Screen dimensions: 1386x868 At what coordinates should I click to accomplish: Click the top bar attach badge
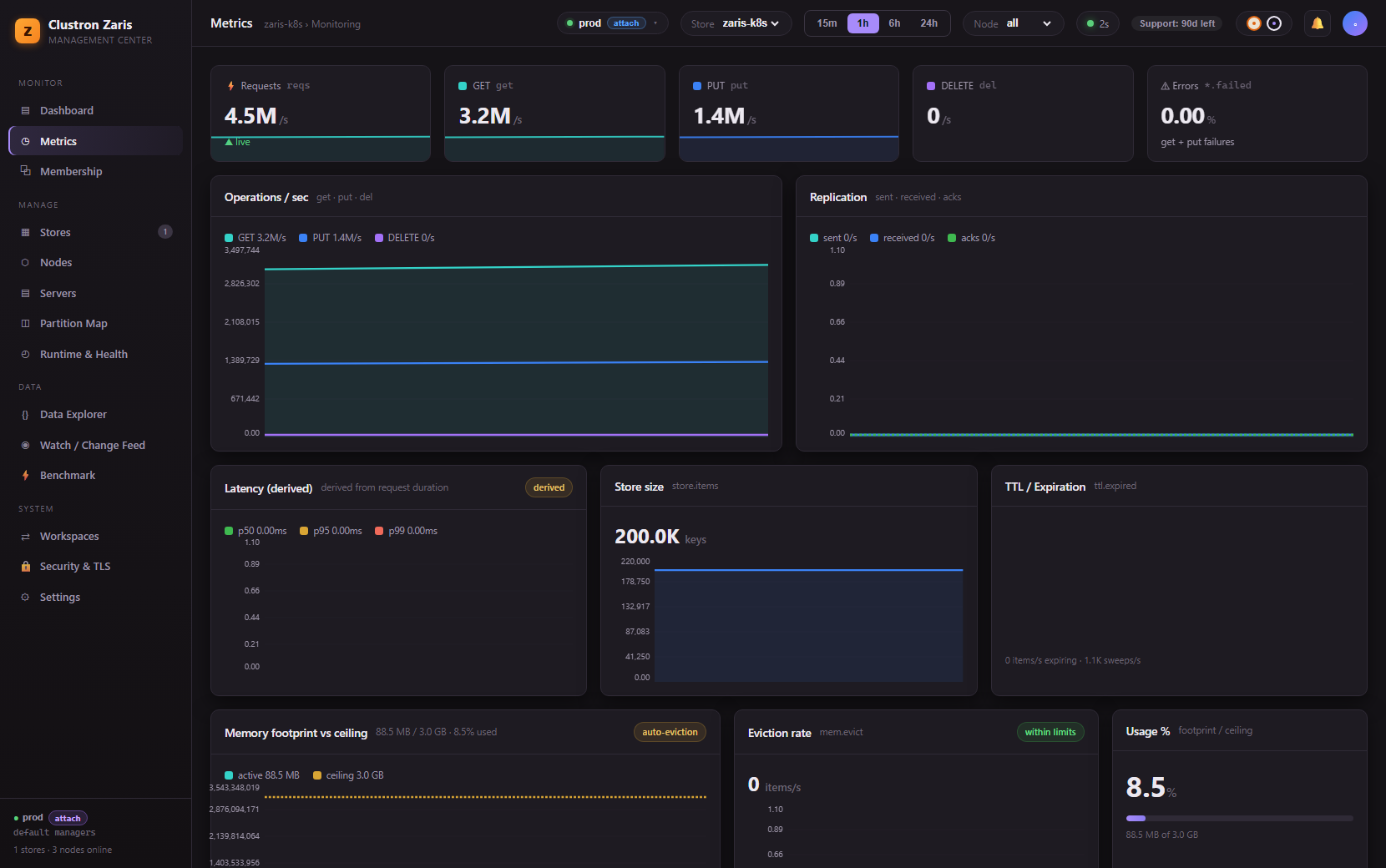click(626, 23)
